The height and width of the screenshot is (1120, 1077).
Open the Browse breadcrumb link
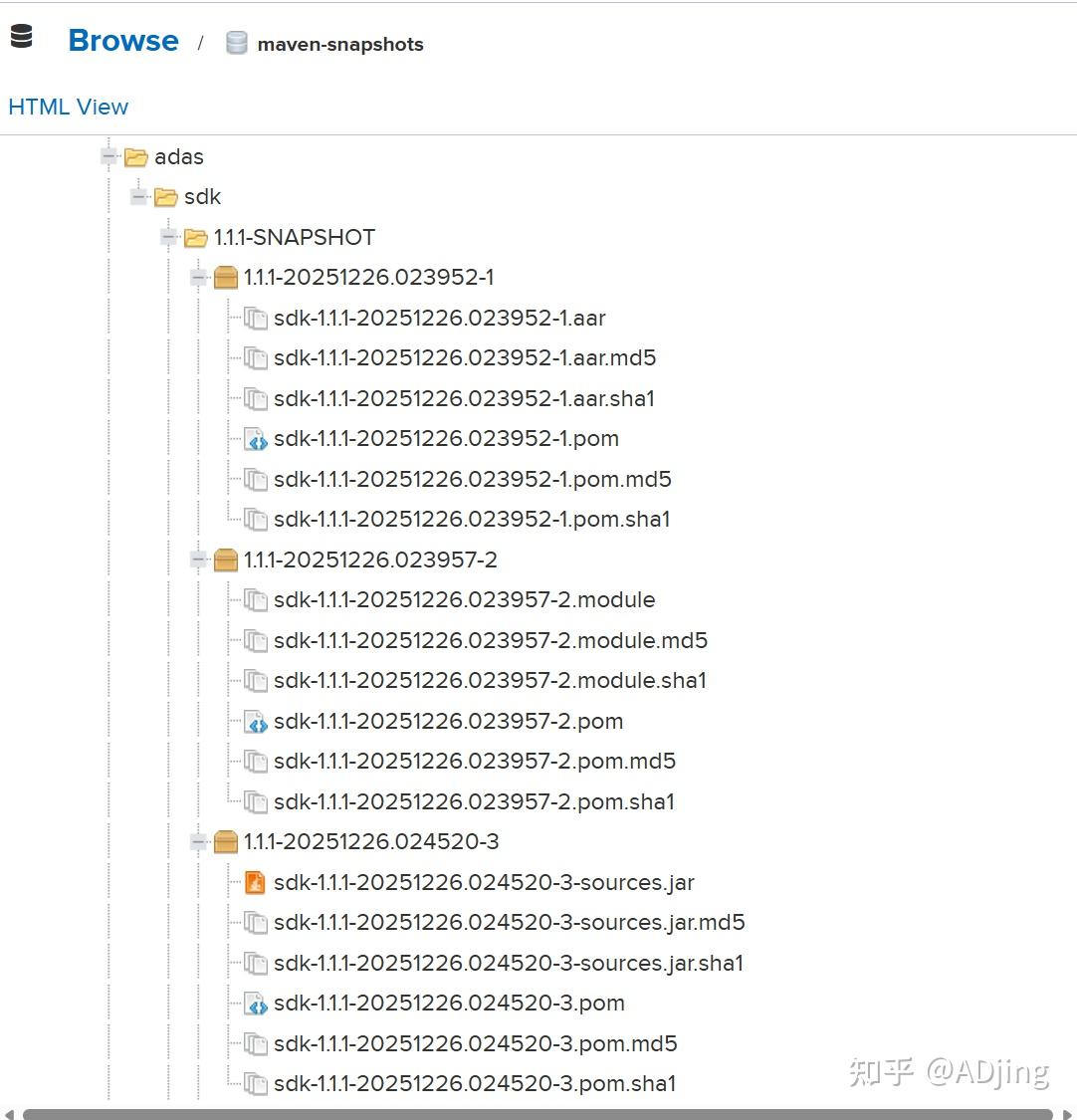[123, 41]
